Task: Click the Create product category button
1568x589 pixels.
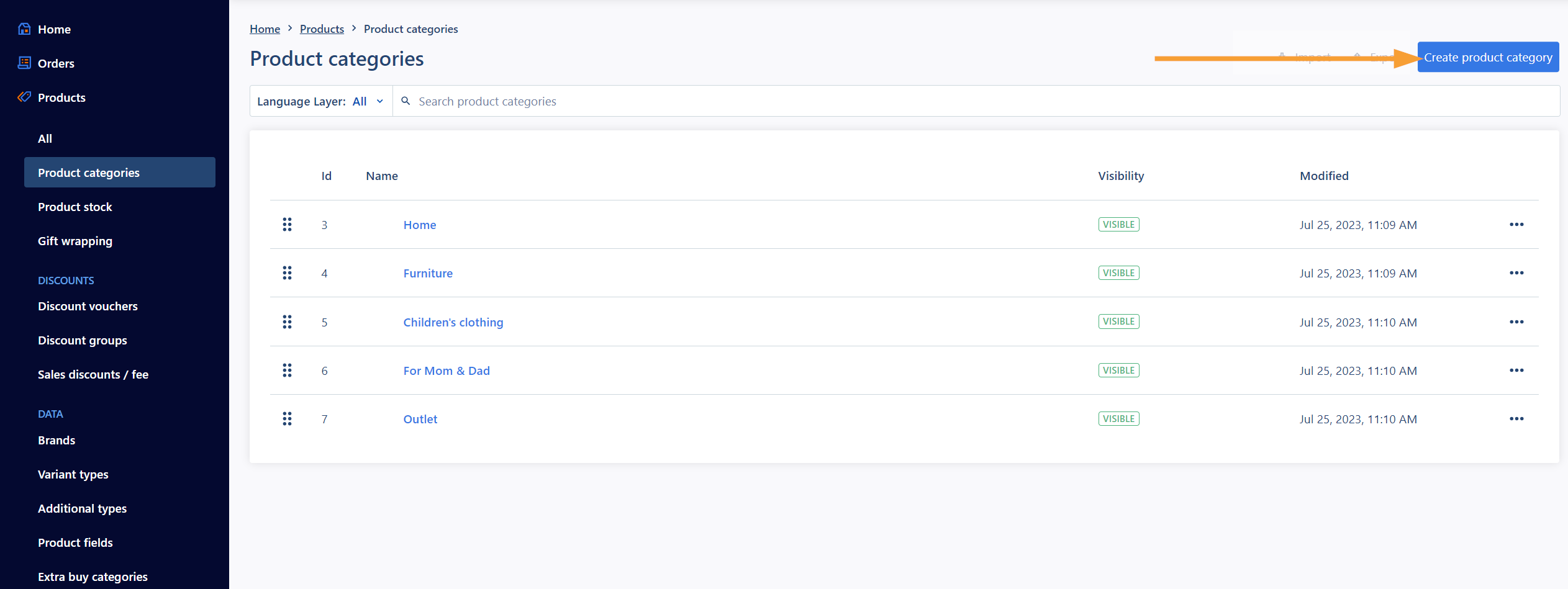Action: click(x=1488, y=57)
